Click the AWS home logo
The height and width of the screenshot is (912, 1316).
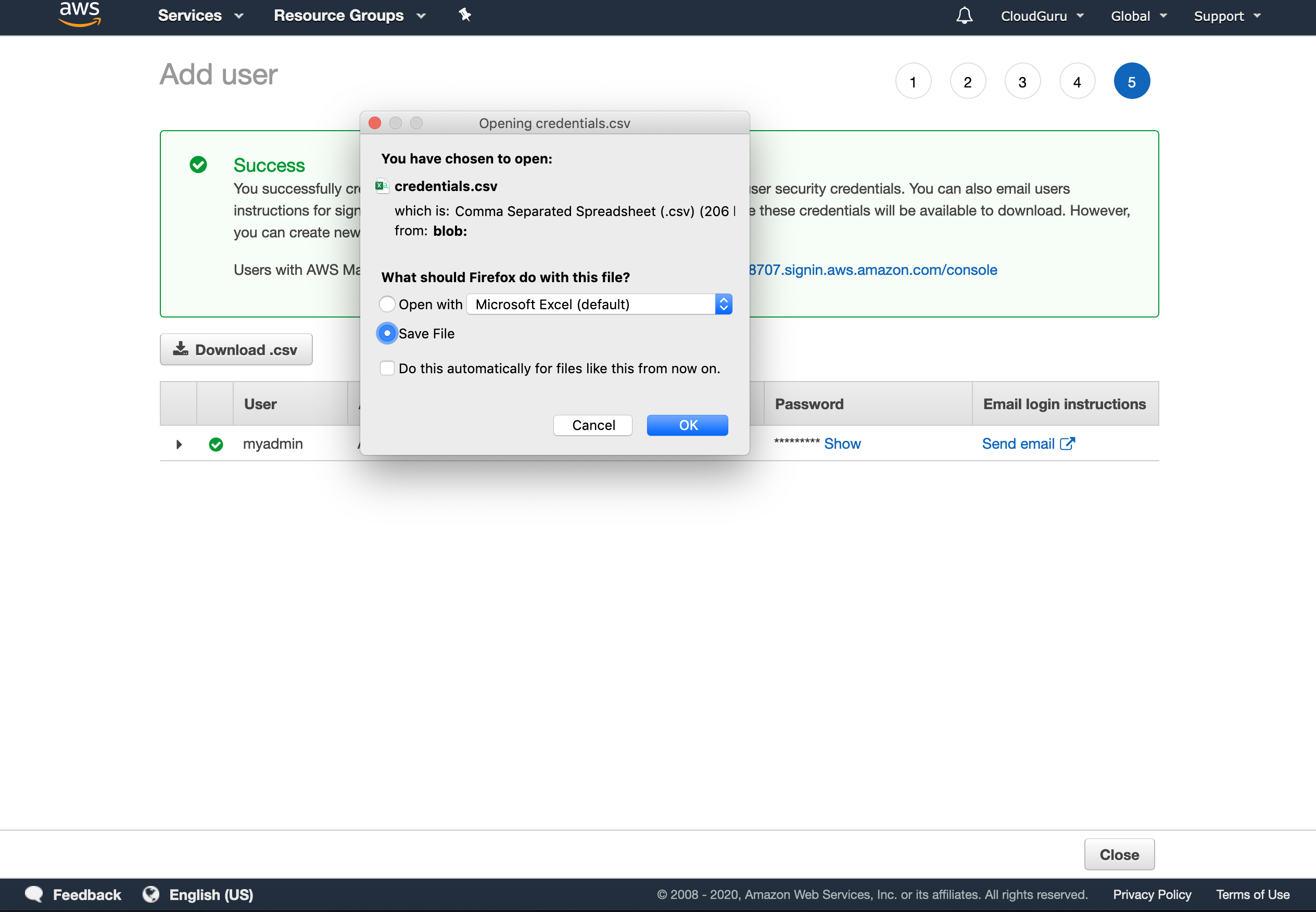[x=79, y=15]
